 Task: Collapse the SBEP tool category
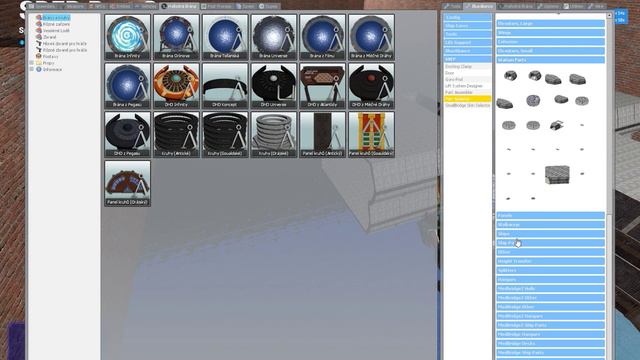[467, 59]
